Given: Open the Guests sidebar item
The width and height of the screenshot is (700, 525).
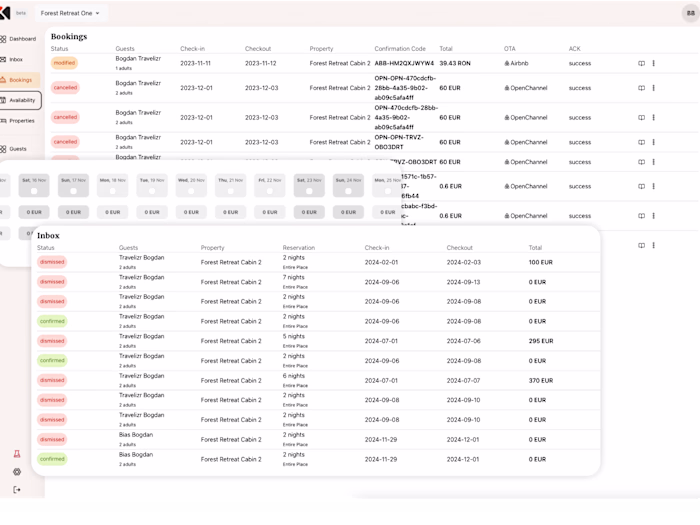Looking at the screenshot, I should coord(14,149).
